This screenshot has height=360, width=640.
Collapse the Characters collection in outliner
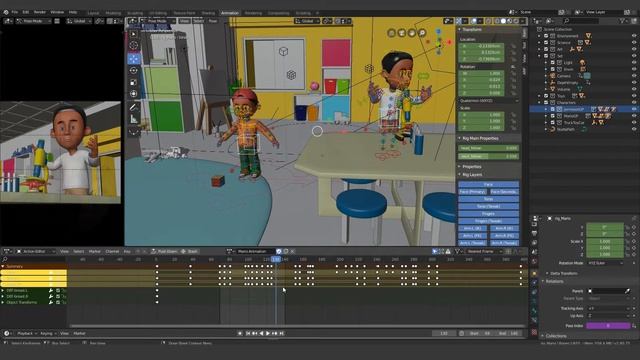pos(540,102)
